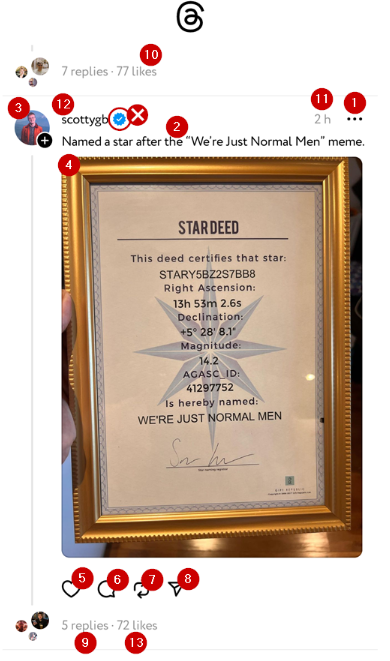Open scottygb's profile avatar
Image resolution: width=390 pixels, height=661 pixels.
pos(32,127)
